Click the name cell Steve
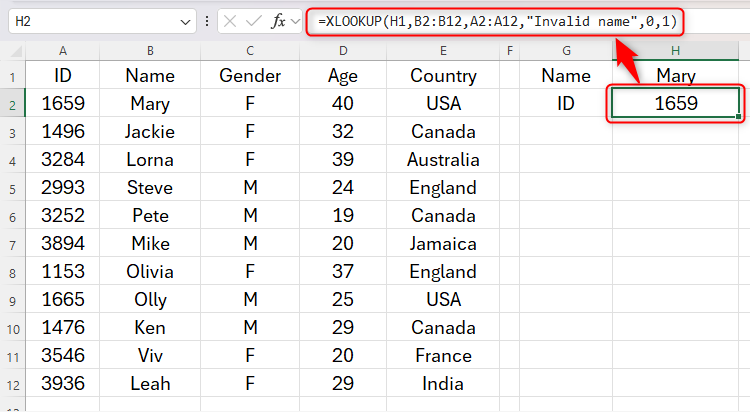The width and height of the screenshot is (750, 412). click(150, 187)
